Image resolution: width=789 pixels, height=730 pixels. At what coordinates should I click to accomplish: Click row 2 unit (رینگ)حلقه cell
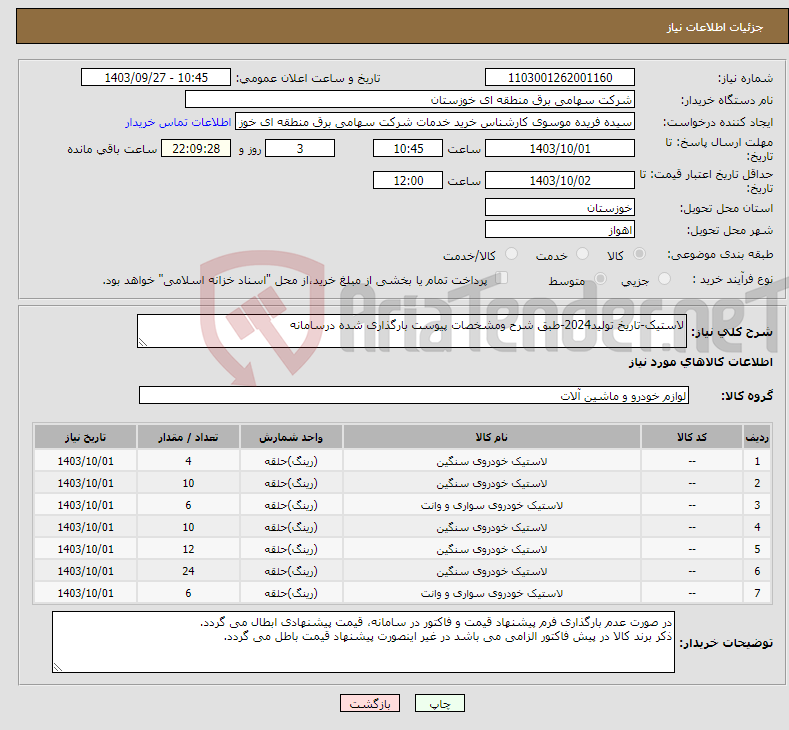[x=291, y=483]
